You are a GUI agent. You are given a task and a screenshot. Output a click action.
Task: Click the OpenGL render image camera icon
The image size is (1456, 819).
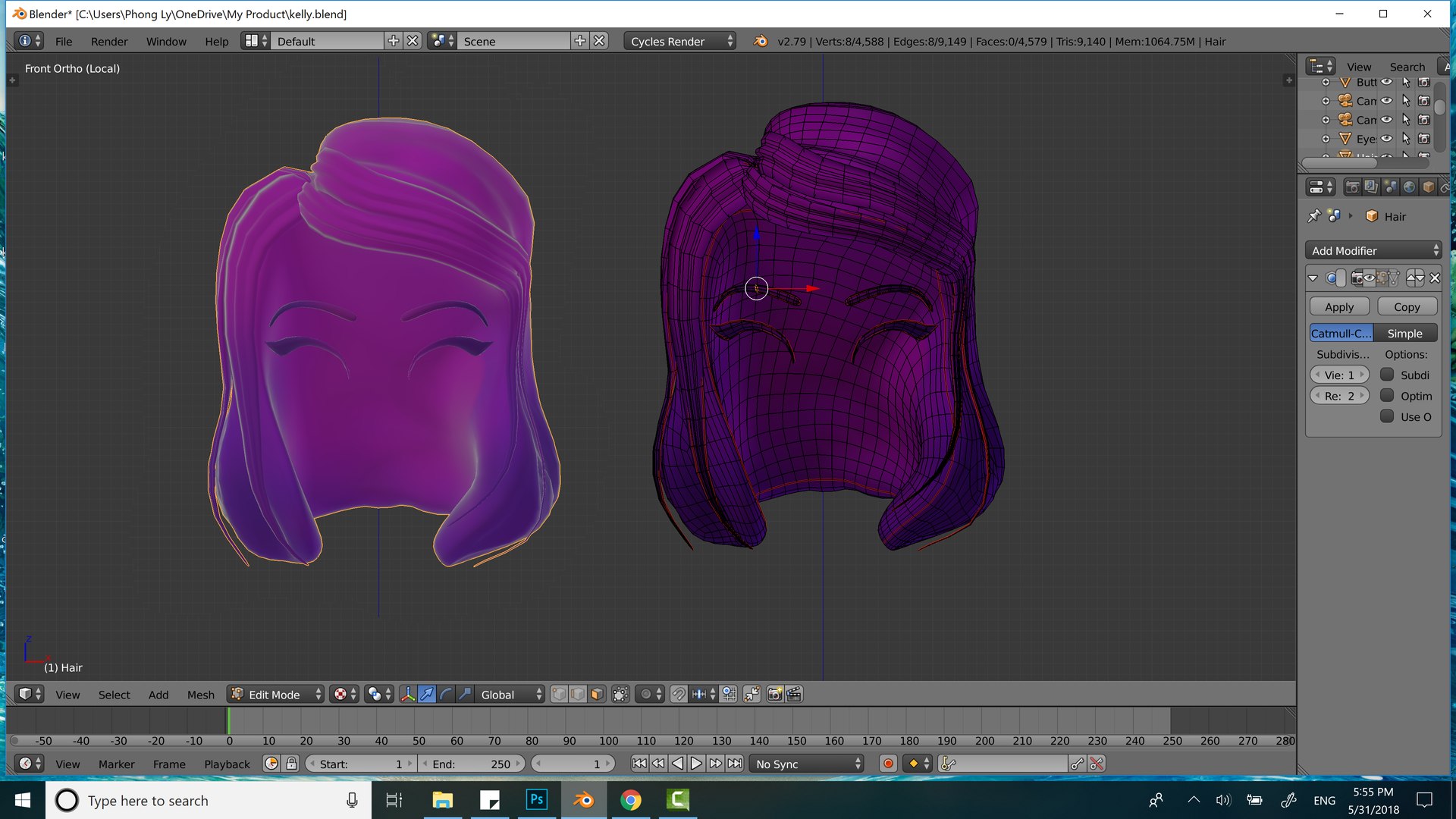click(775, 695)
